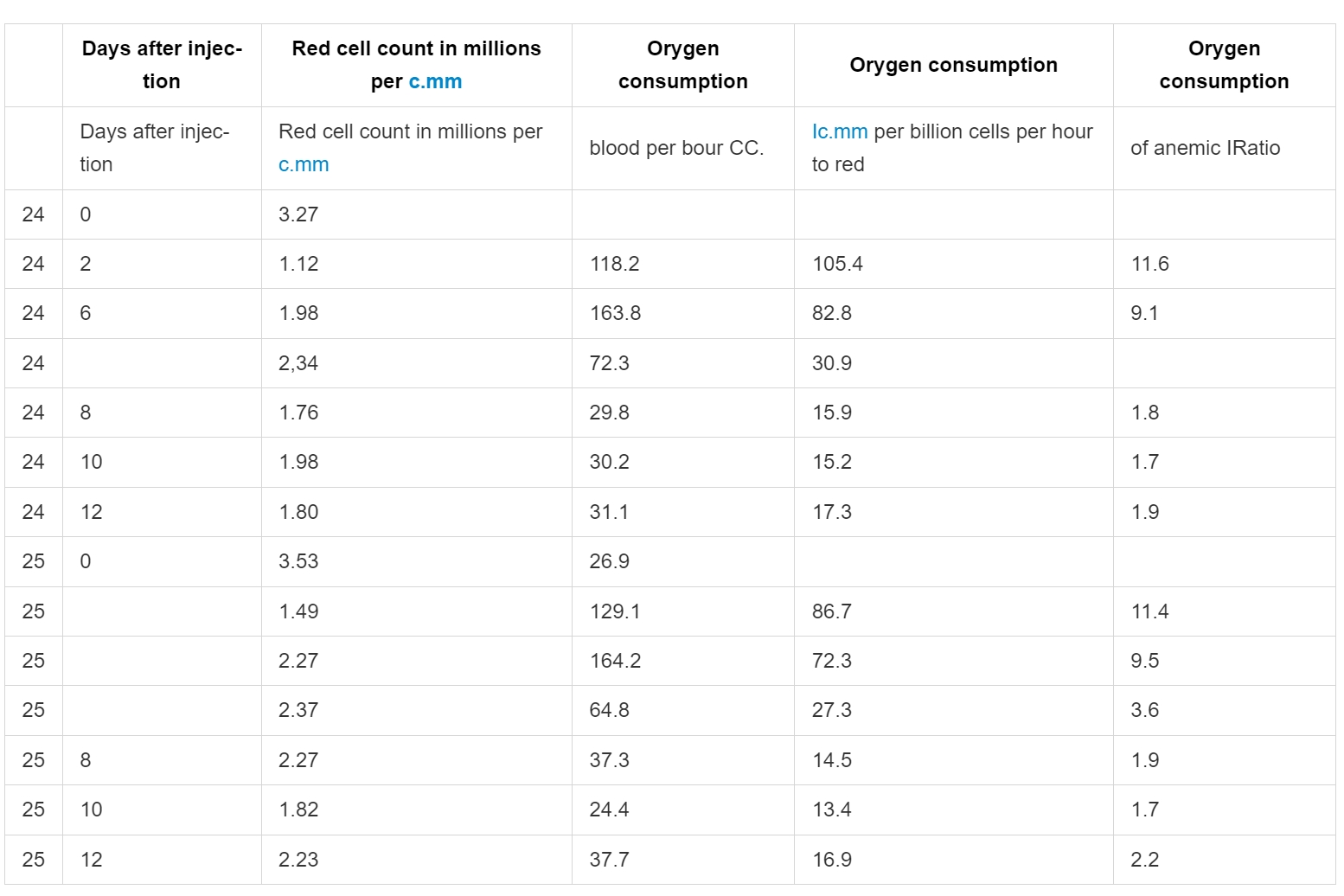Select the cell showing 30.9

click(x=953, y=363)
